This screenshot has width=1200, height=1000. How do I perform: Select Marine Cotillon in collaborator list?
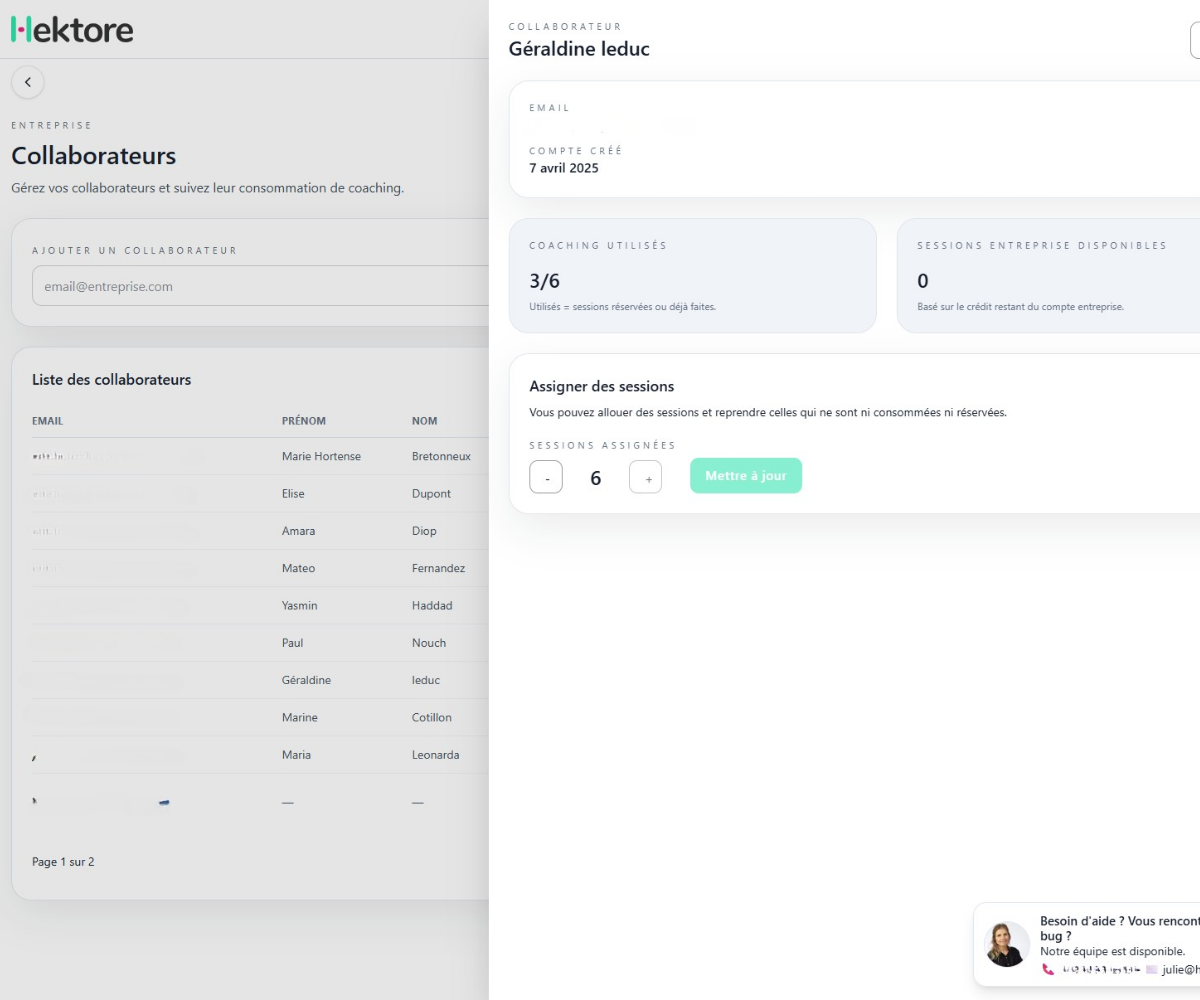click(299, 717)
